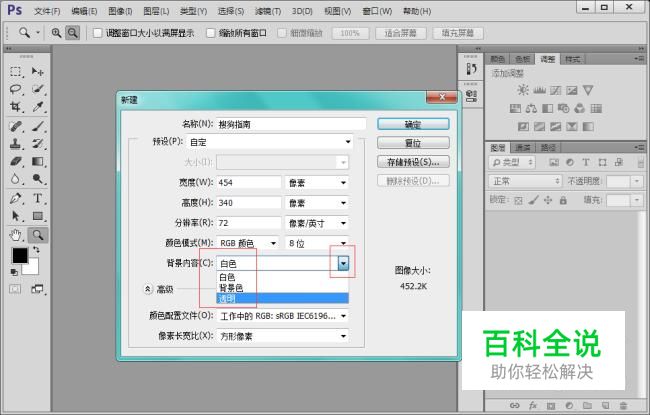Select the Rectangle shape tool
This screenshot has height=415, width=650.
point(38,216)
